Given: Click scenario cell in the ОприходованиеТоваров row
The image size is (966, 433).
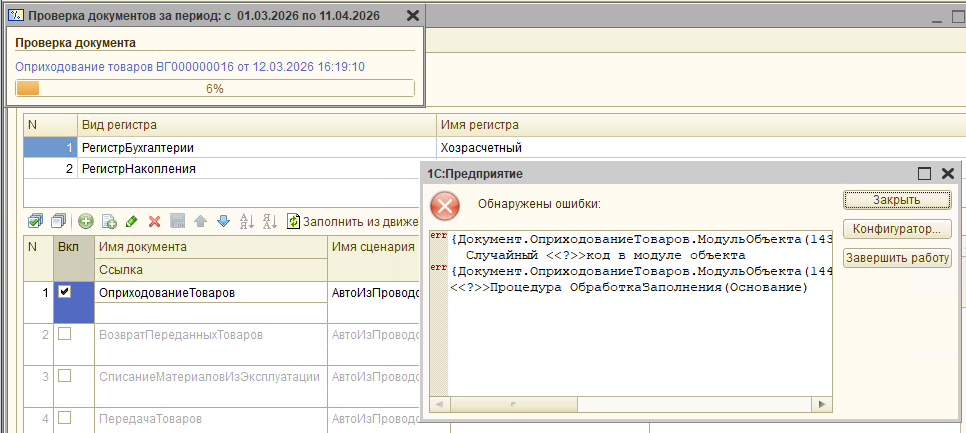Looking at the screenshot, I should click(373, 293).
